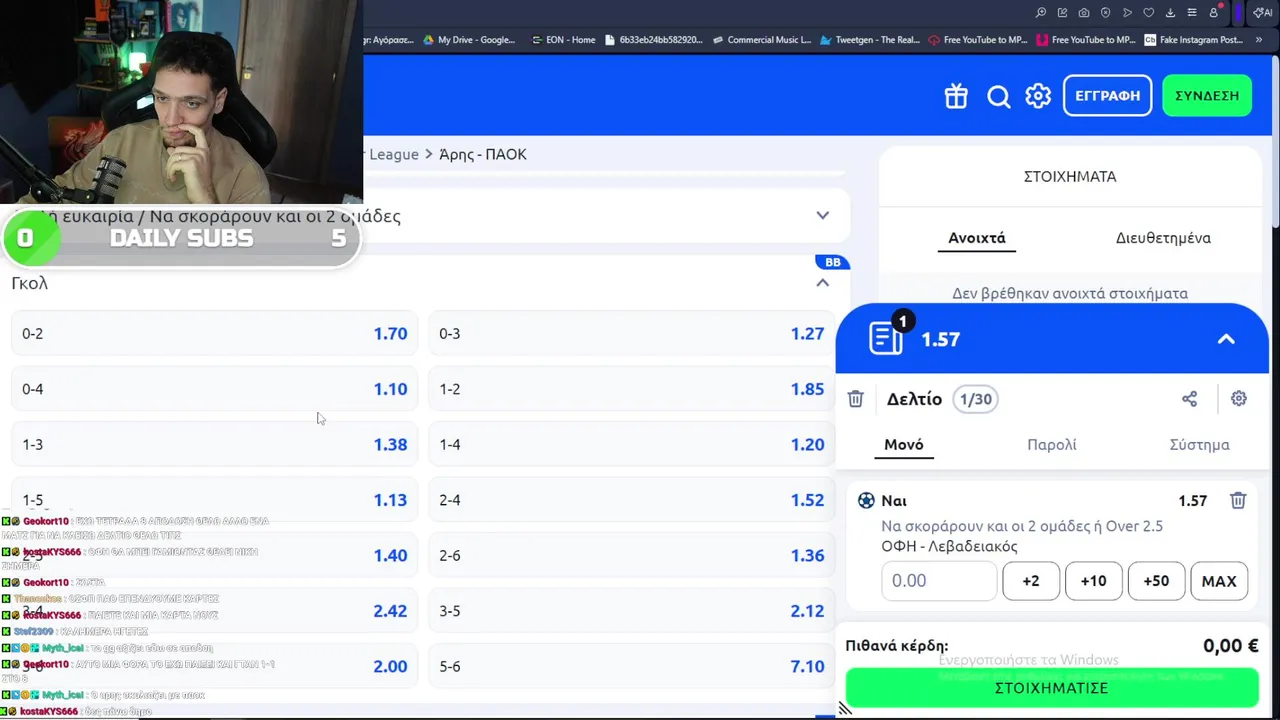
Task: Collapse the Γκολ market section
Action: (822, 283)
